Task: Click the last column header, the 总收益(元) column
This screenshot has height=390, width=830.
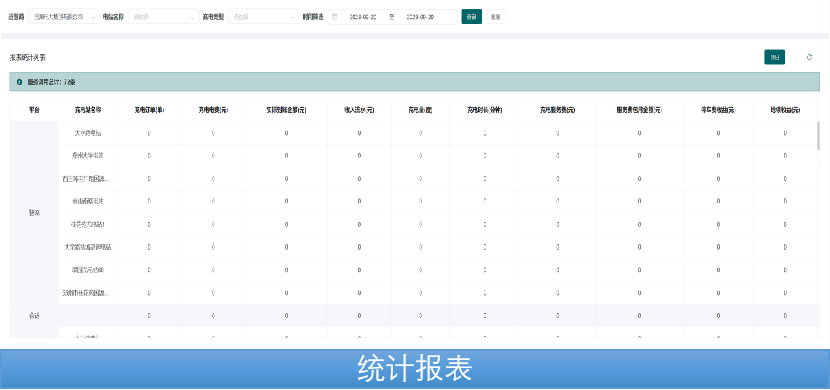Action: 786,110
